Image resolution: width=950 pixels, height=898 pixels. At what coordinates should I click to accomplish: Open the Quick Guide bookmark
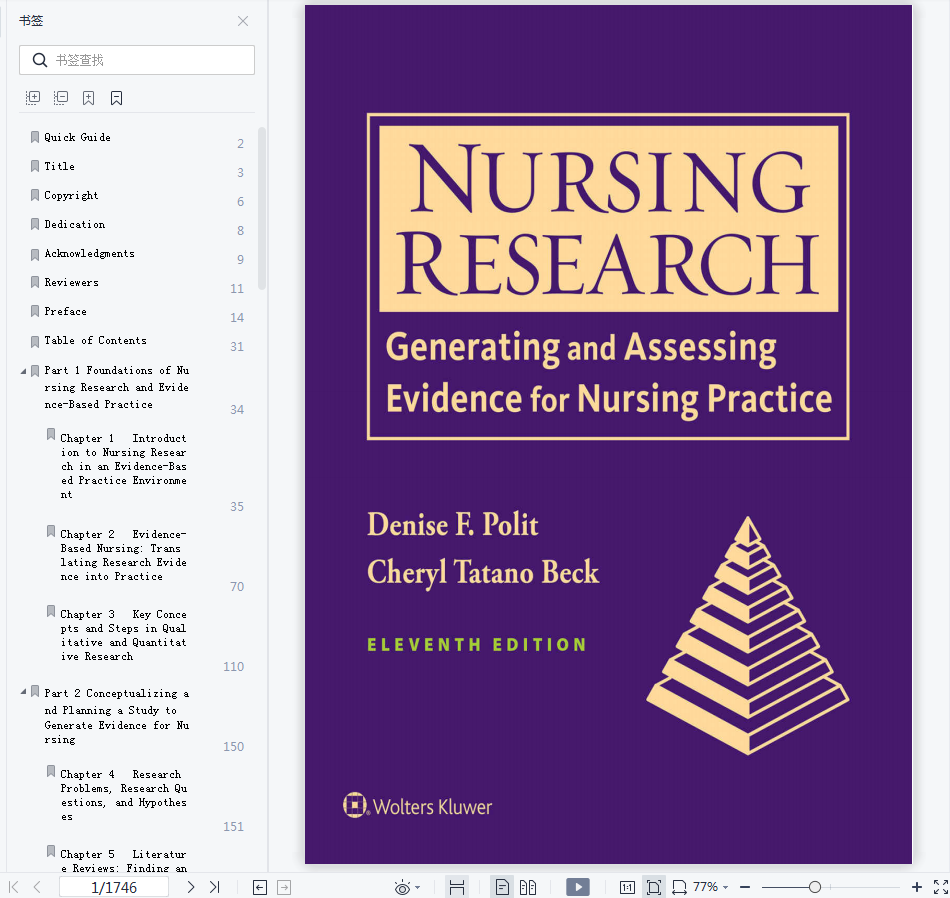point(78,138)
